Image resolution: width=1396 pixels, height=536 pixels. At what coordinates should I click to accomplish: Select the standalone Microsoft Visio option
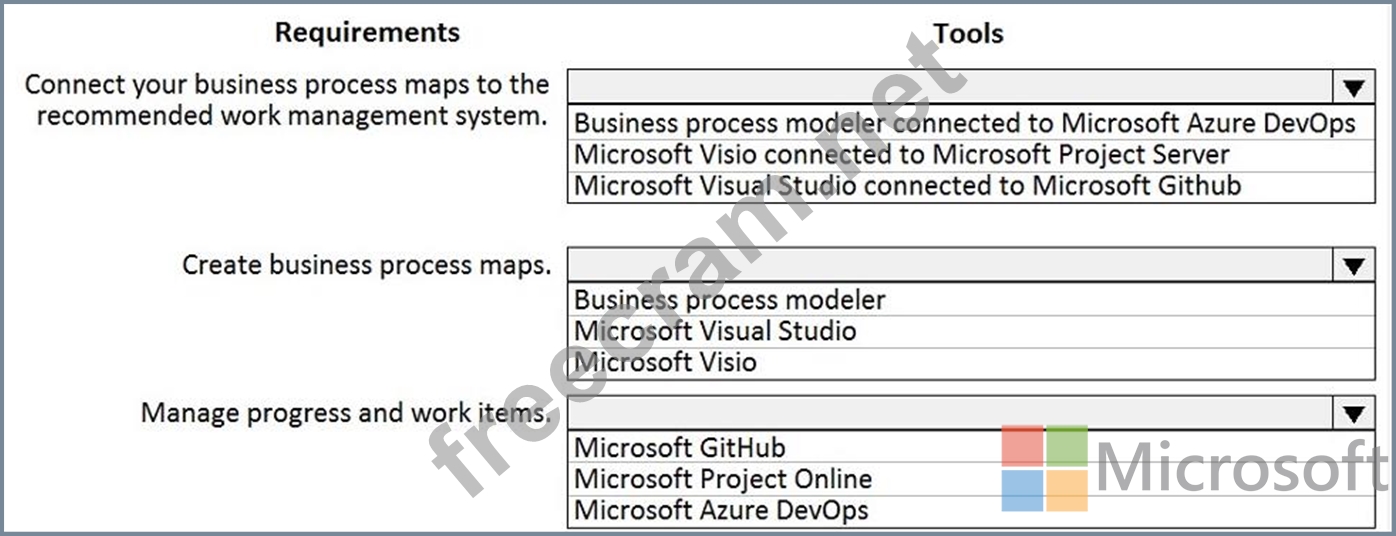click(665, 361)
